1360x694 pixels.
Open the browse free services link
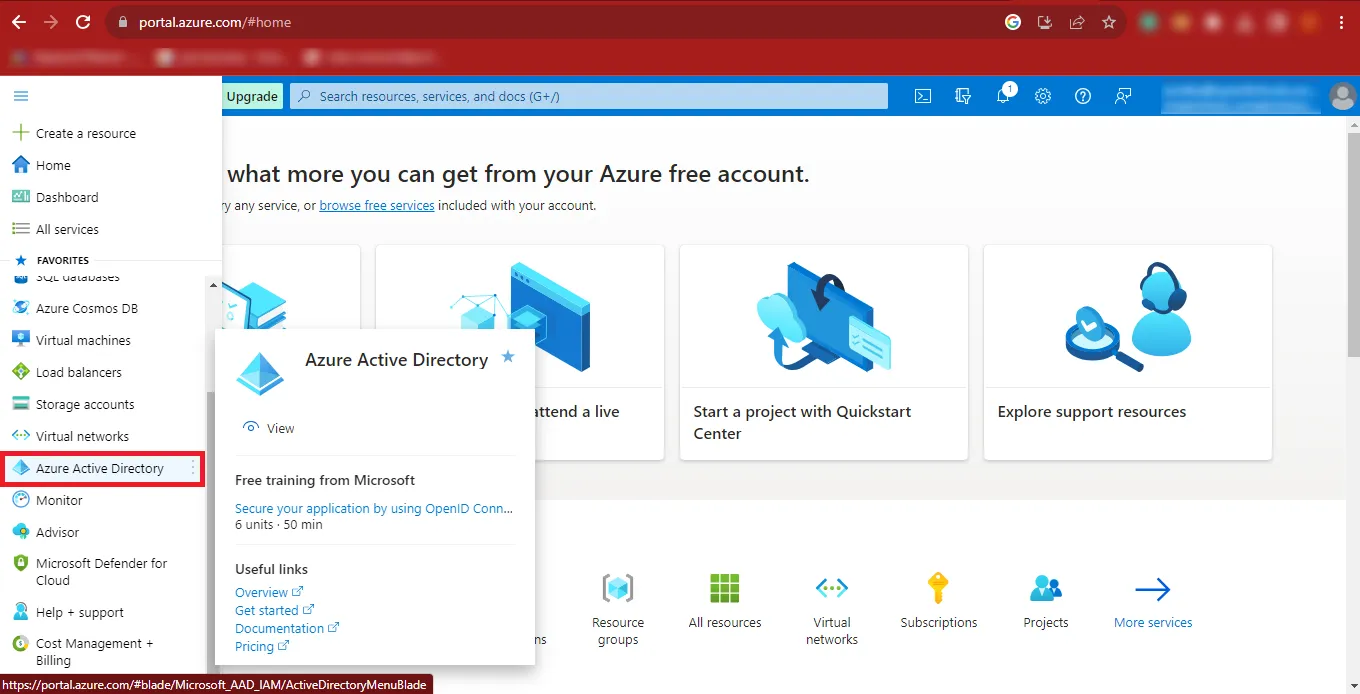coord(377,205)
